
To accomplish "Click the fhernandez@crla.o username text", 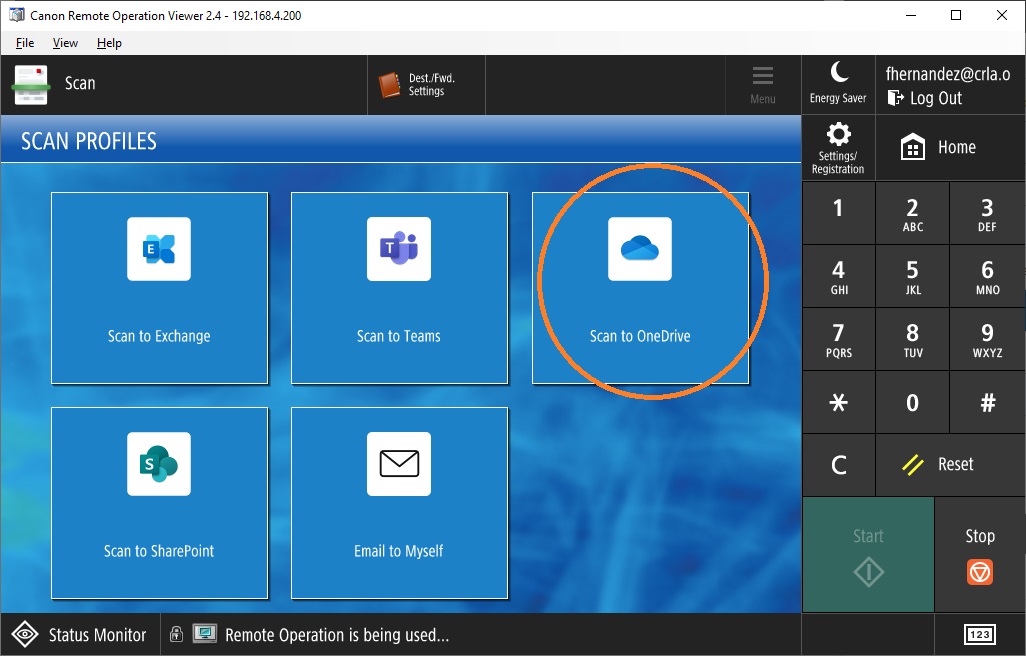I will click(947, 74).
